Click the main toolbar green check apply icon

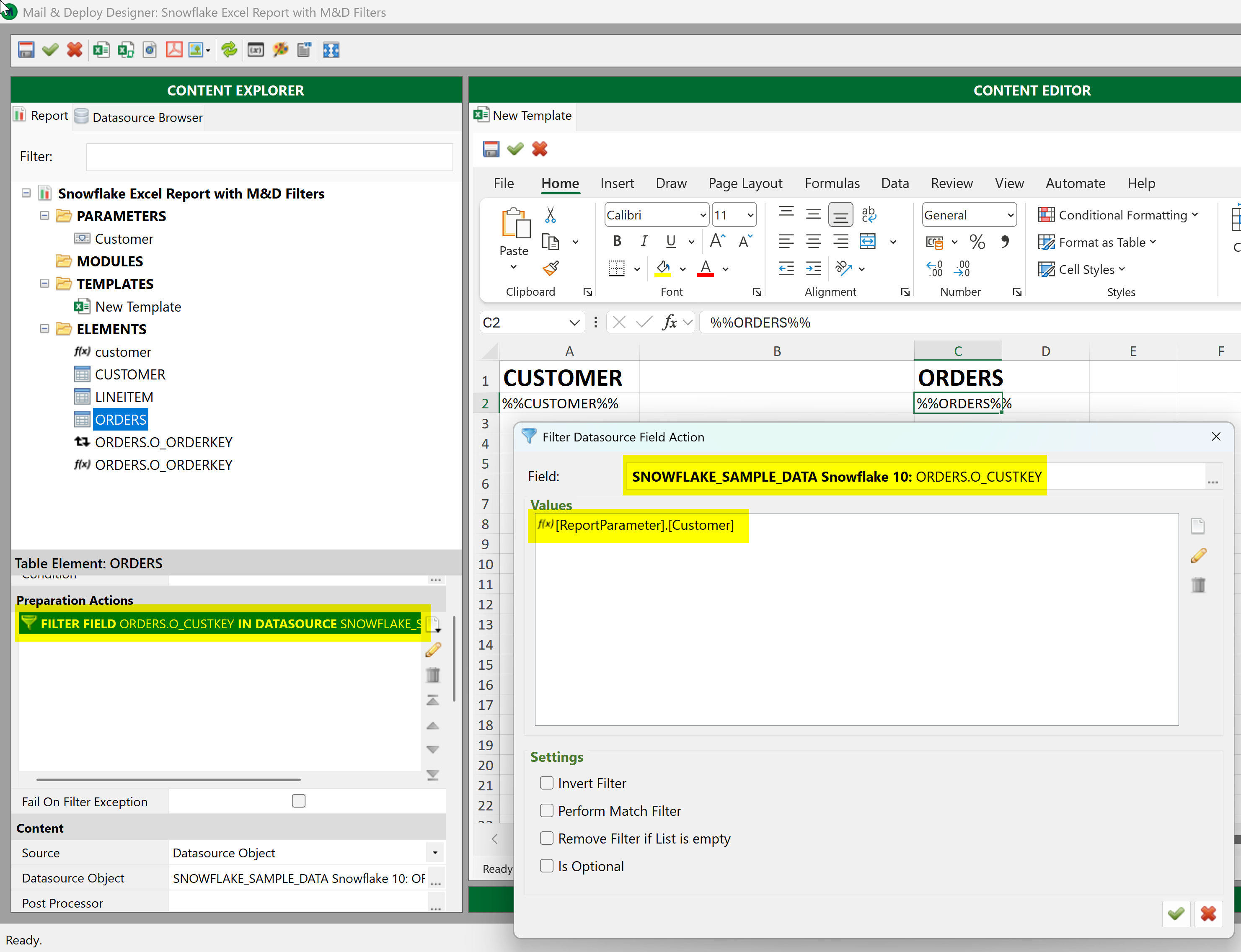(x=50, y=50)
